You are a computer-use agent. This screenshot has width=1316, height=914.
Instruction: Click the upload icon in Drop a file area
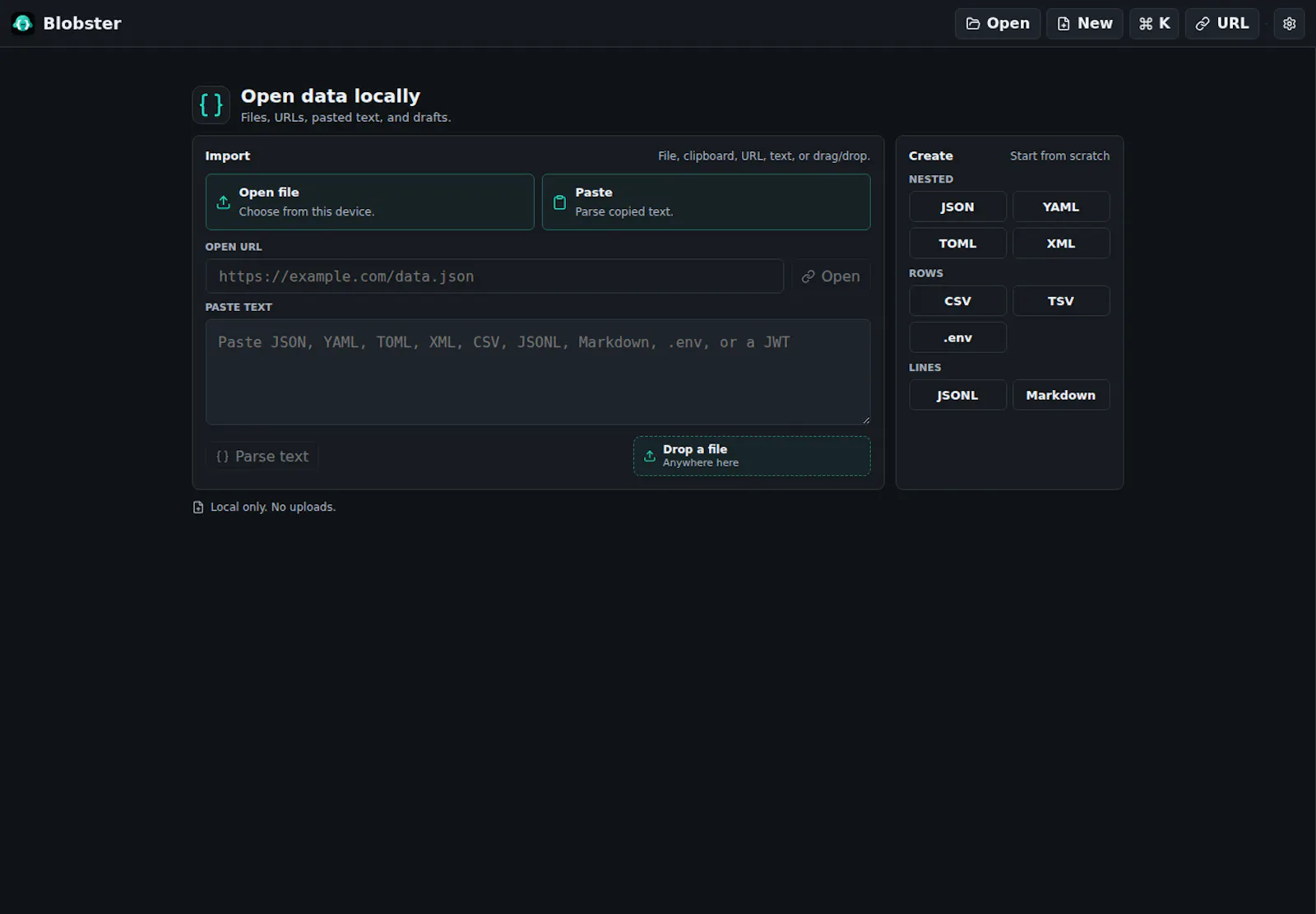650,456
